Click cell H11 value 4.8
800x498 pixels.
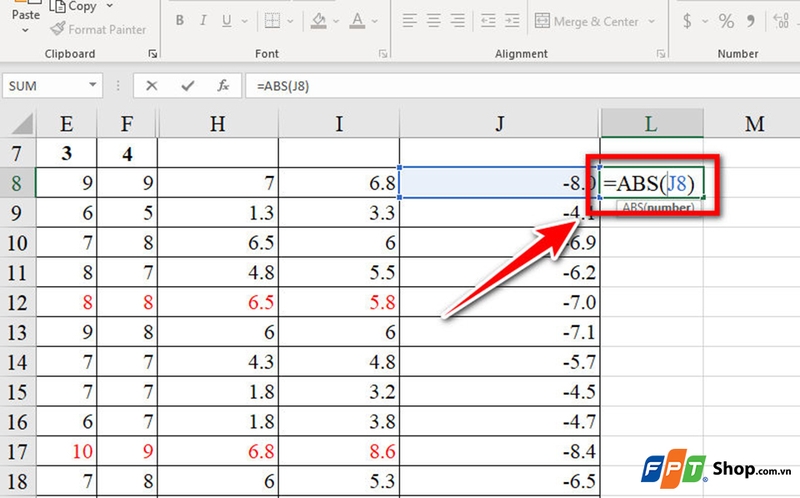pyautogui.click(x=218, y=272)
